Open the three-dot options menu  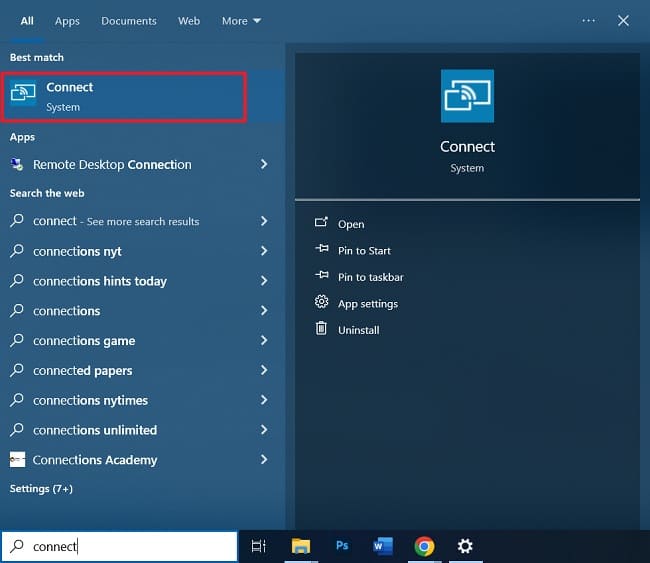(x=588, y=20)
